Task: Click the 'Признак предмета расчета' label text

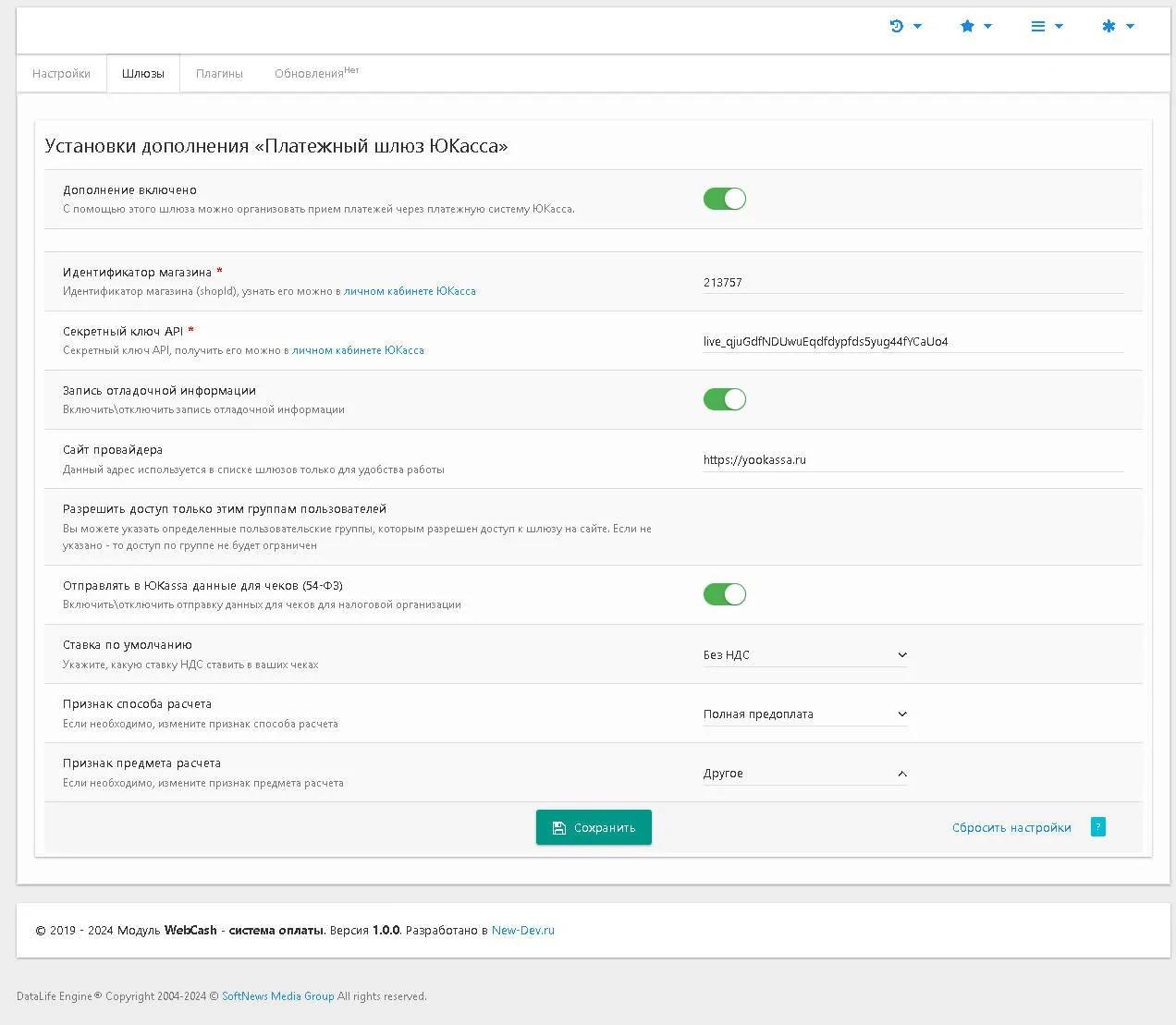Action: (141, 763)
